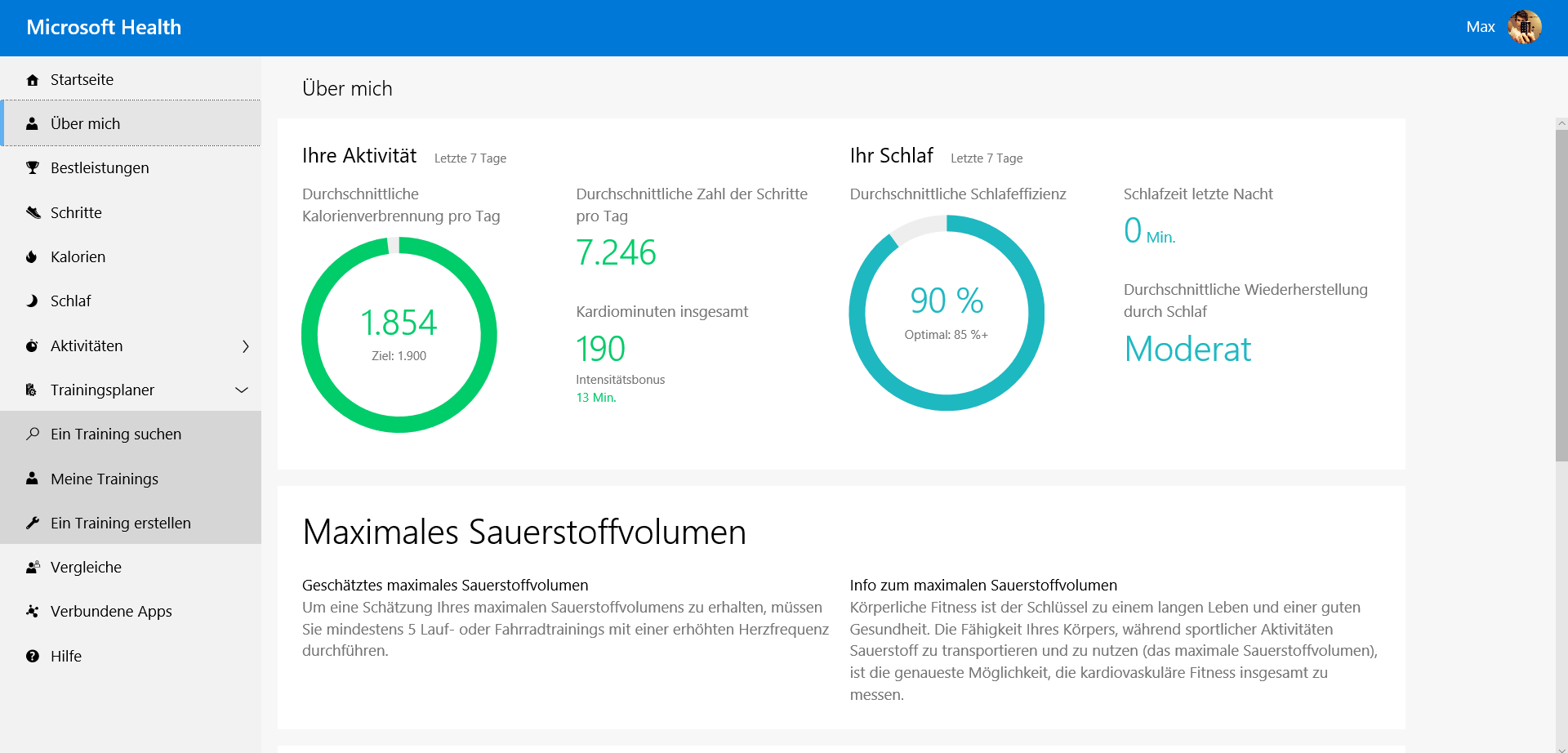Viewport: 1568px width, 753px height.
Task: Open the Hilfe page
Action: (131, 656)
